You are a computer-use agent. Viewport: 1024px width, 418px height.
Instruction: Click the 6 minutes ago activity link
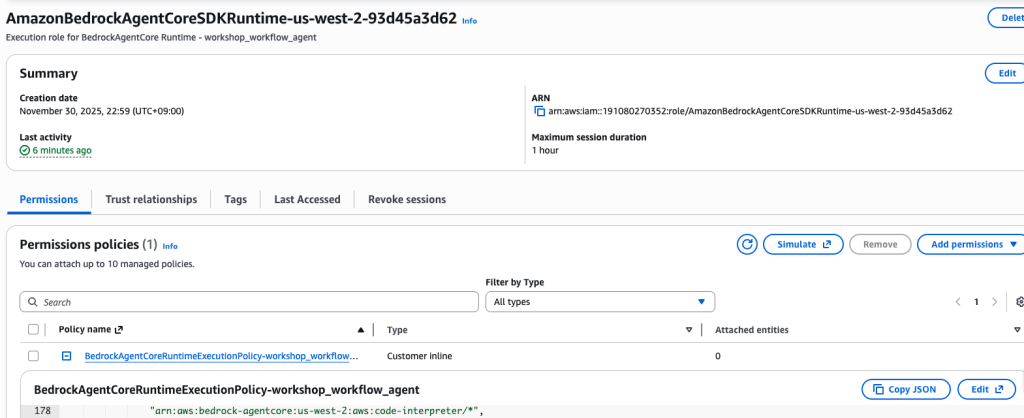tap(62, 150)
